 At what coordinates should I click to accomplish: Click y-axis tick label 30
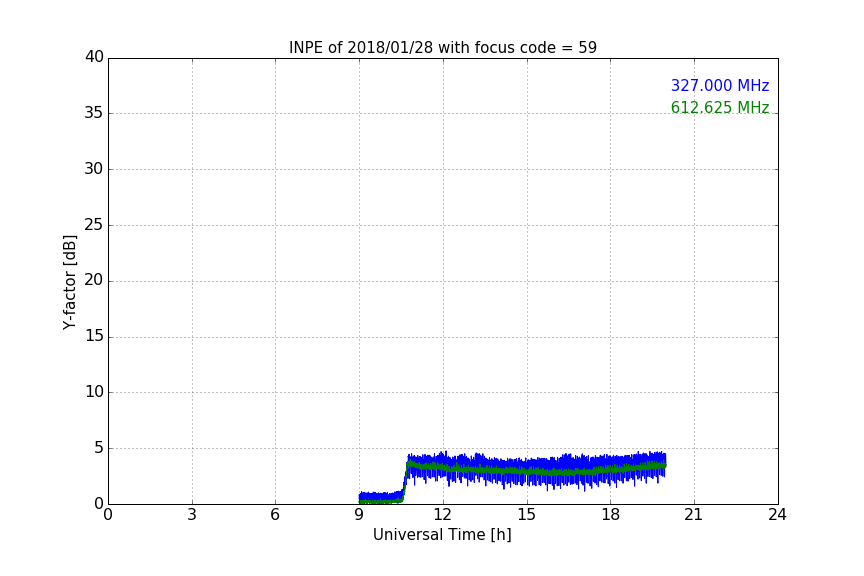(94, 169)
